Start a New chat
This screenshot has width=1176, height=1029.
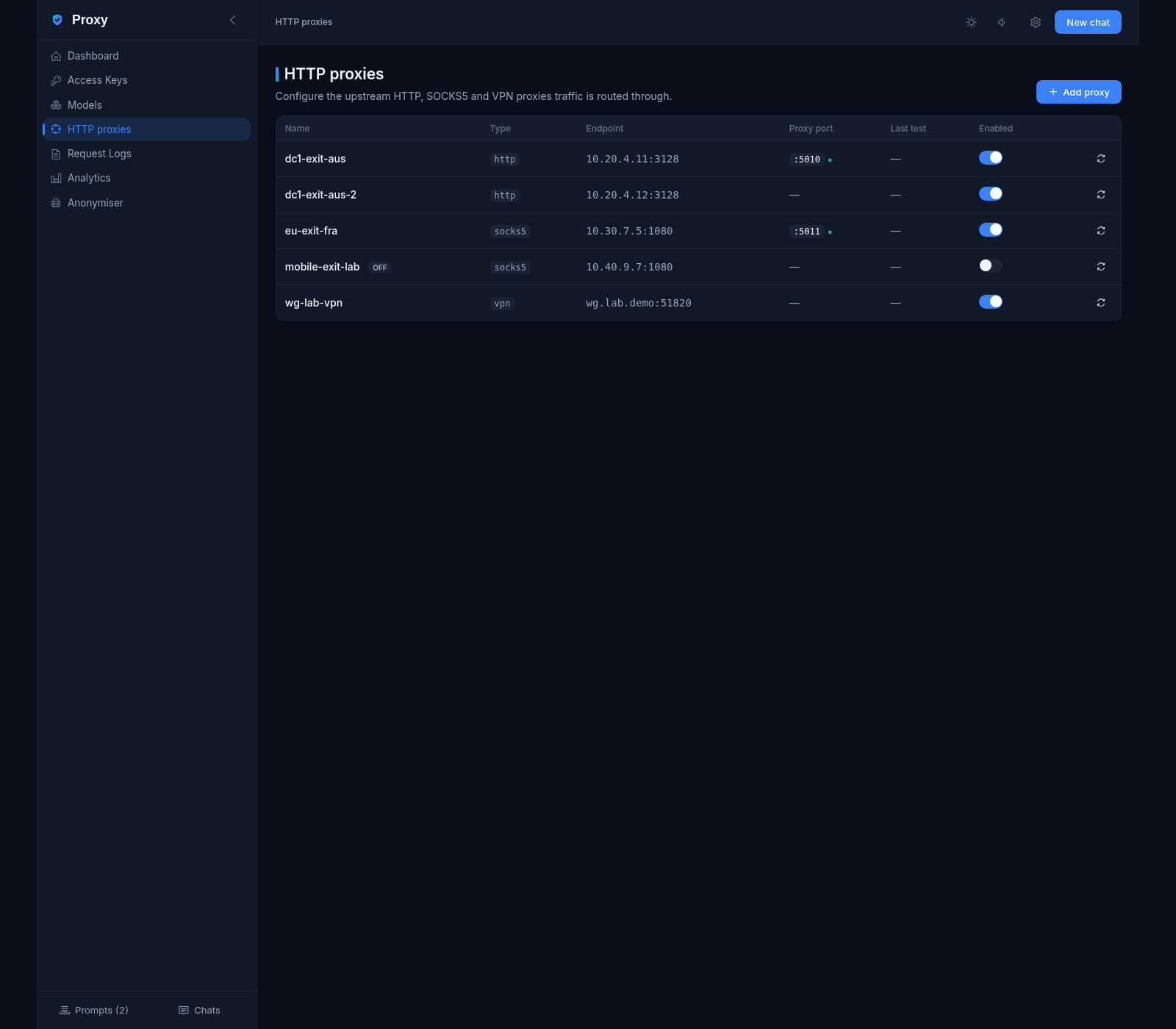1088,22
